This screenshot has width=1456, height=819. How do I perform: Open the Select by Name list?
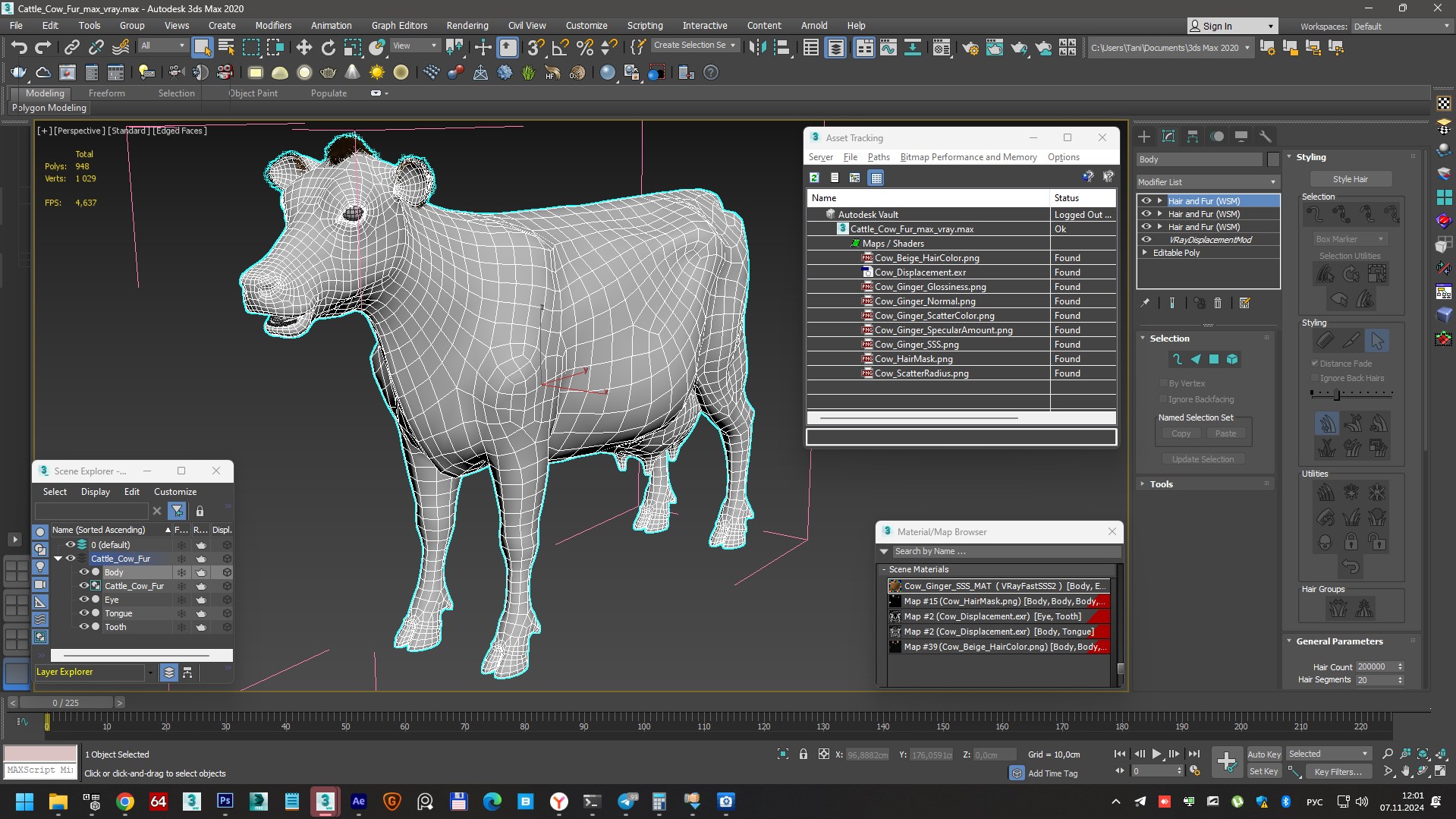(x=226, y=48)
